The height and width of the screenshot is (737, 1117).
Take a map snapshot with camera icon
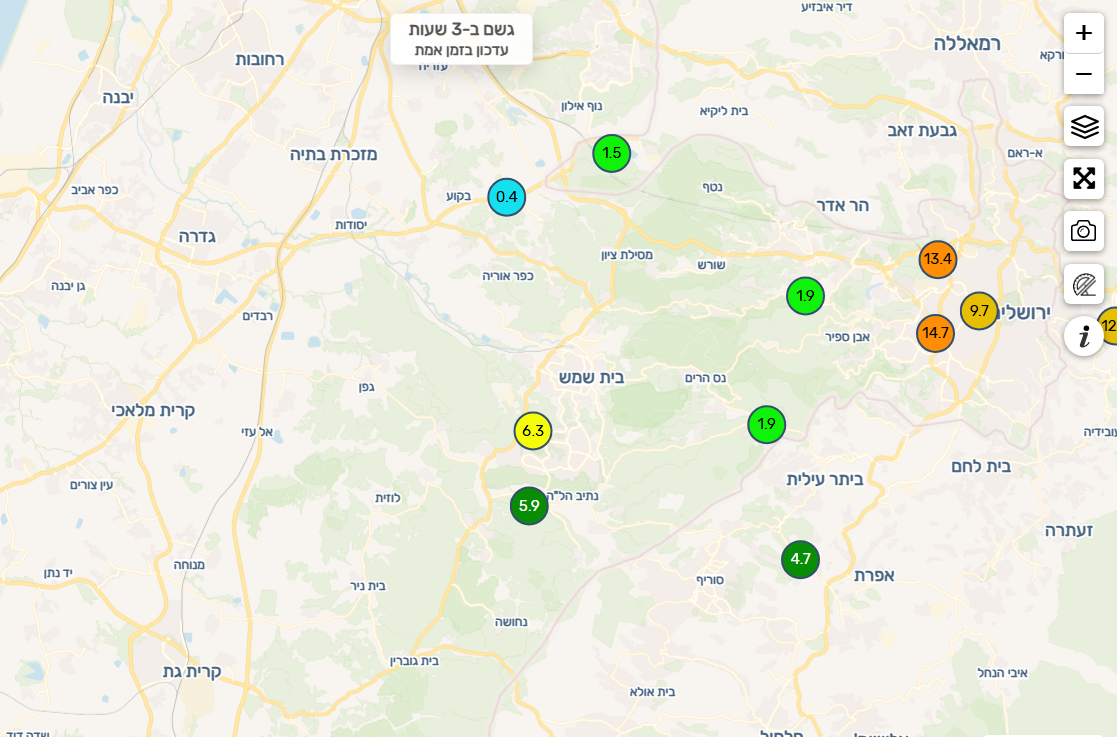click(1084, 231)
